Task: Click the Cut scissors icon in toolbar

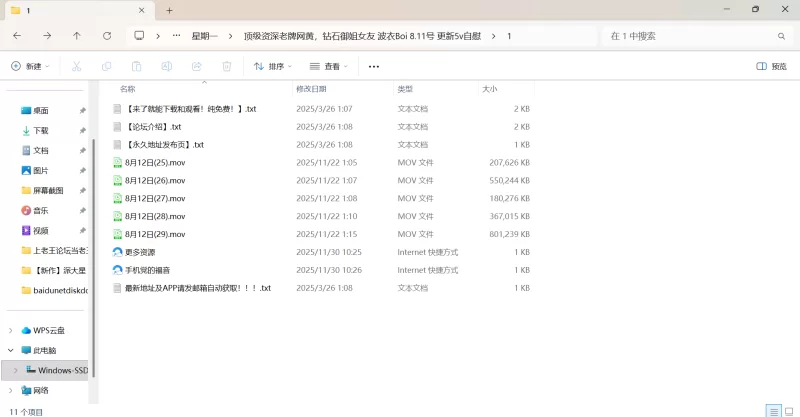Action: point(76,67)
